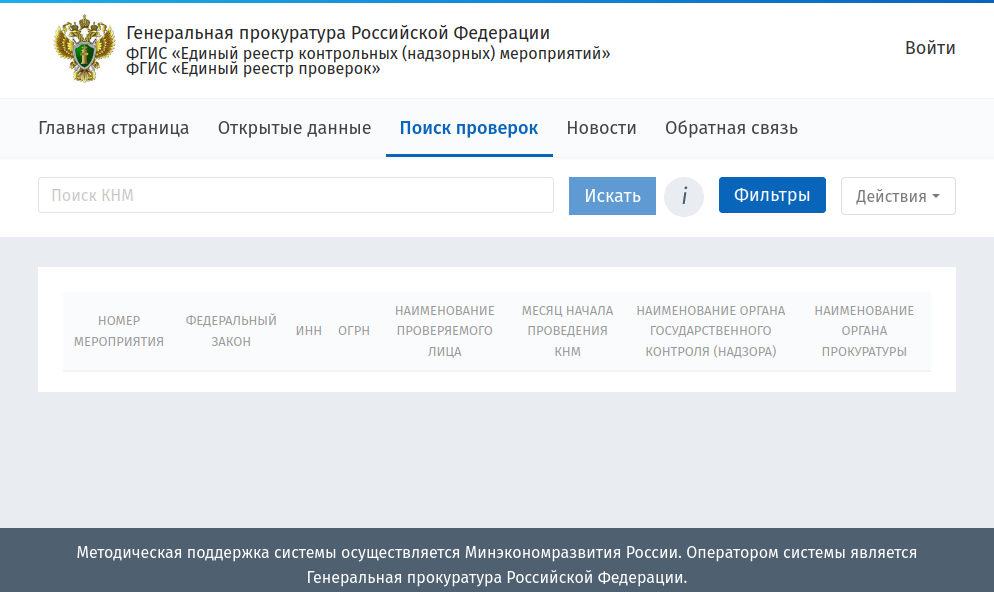Click the ИНН column header

309,331
